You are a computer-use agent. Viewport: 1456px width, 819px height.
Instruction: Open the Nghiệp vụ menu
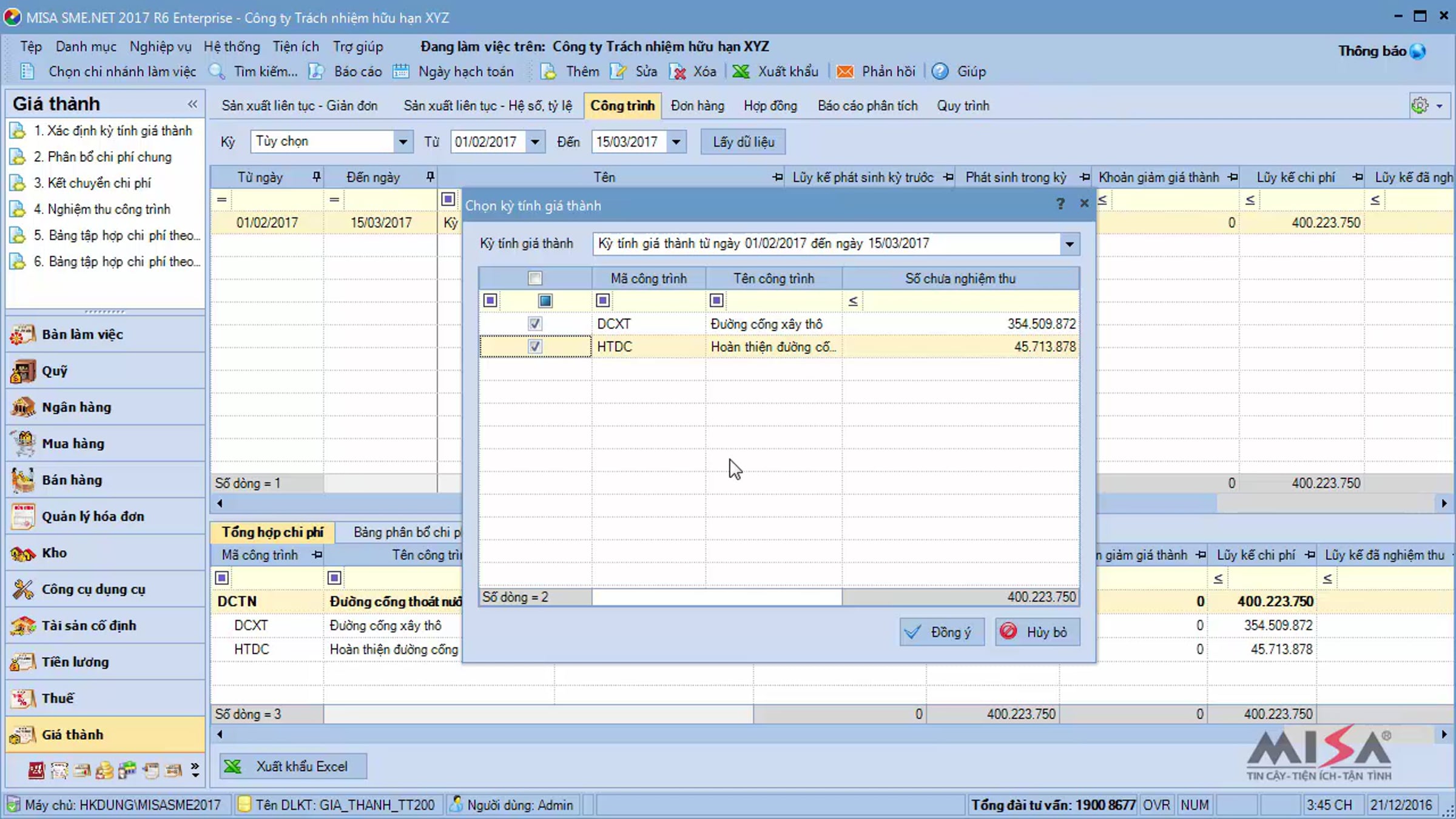pos(160,47)
